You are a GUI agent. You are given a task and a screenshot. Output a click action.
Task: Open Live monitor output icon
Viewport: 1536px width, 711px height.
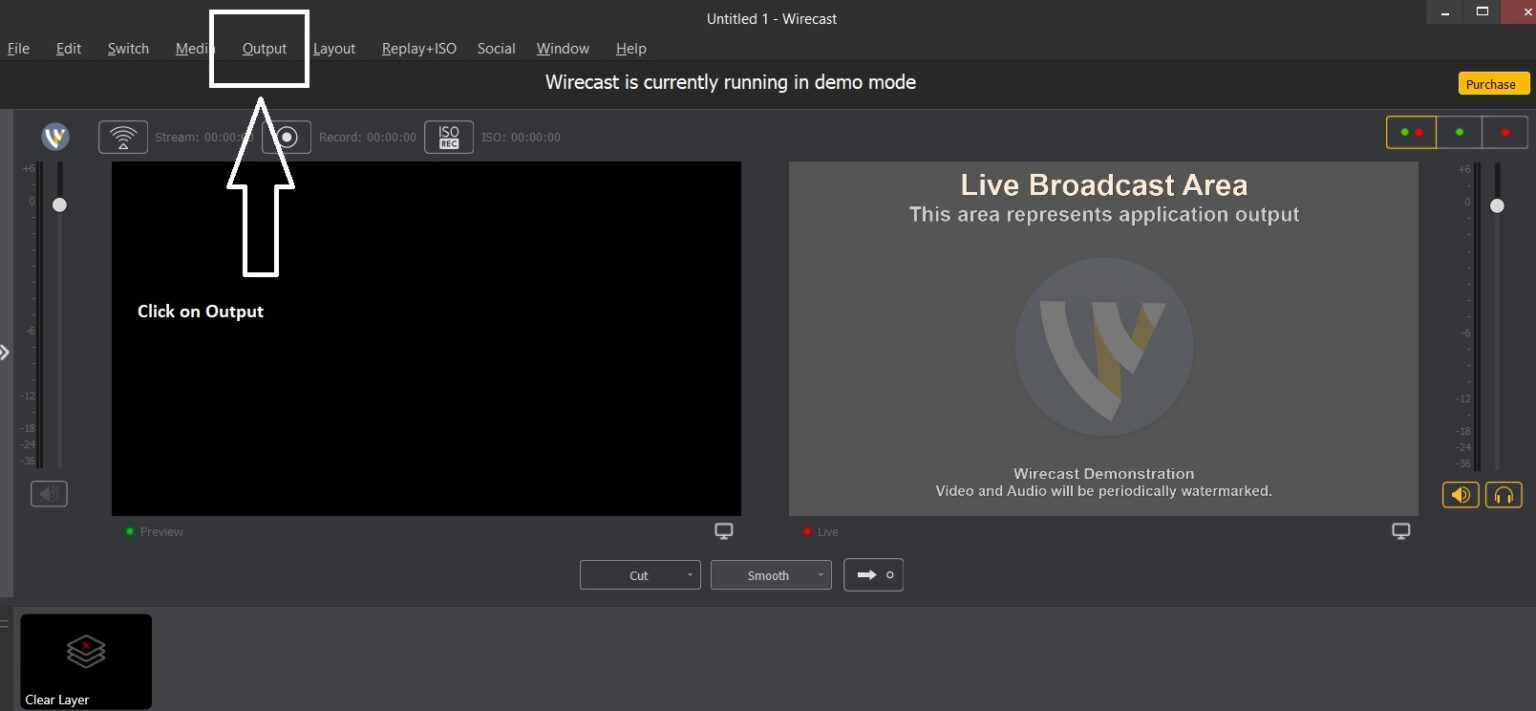[1401, 531]
